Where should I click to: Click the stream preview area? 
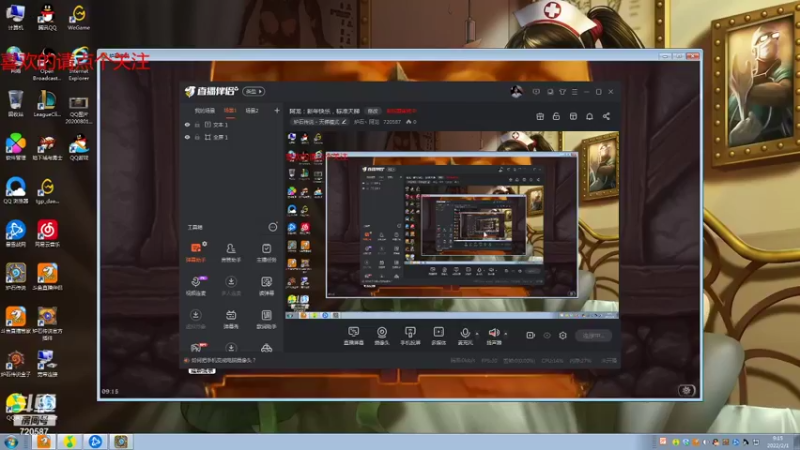click(x=452, y=225)
